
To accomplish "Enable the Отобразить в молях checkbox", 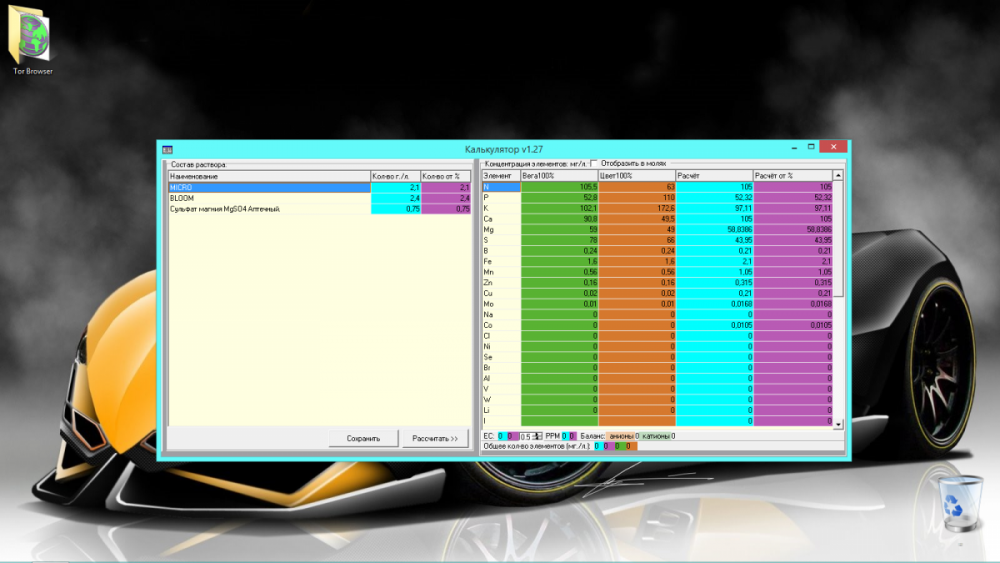I will [x=594, y=164].
